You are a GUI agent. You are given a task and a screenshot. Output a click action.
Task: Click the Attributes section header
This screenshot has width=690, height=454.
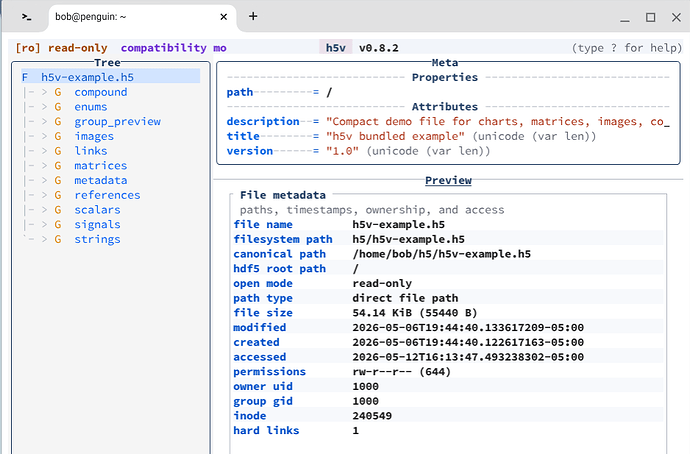[x=445, y=107]
